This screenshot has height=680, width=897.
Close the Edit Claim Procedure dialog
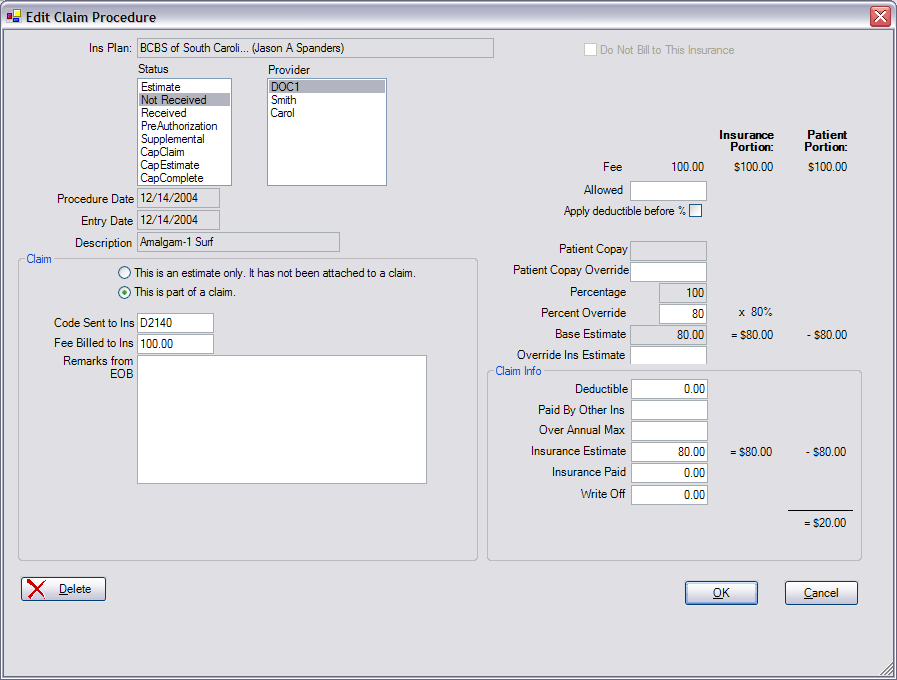879,17
